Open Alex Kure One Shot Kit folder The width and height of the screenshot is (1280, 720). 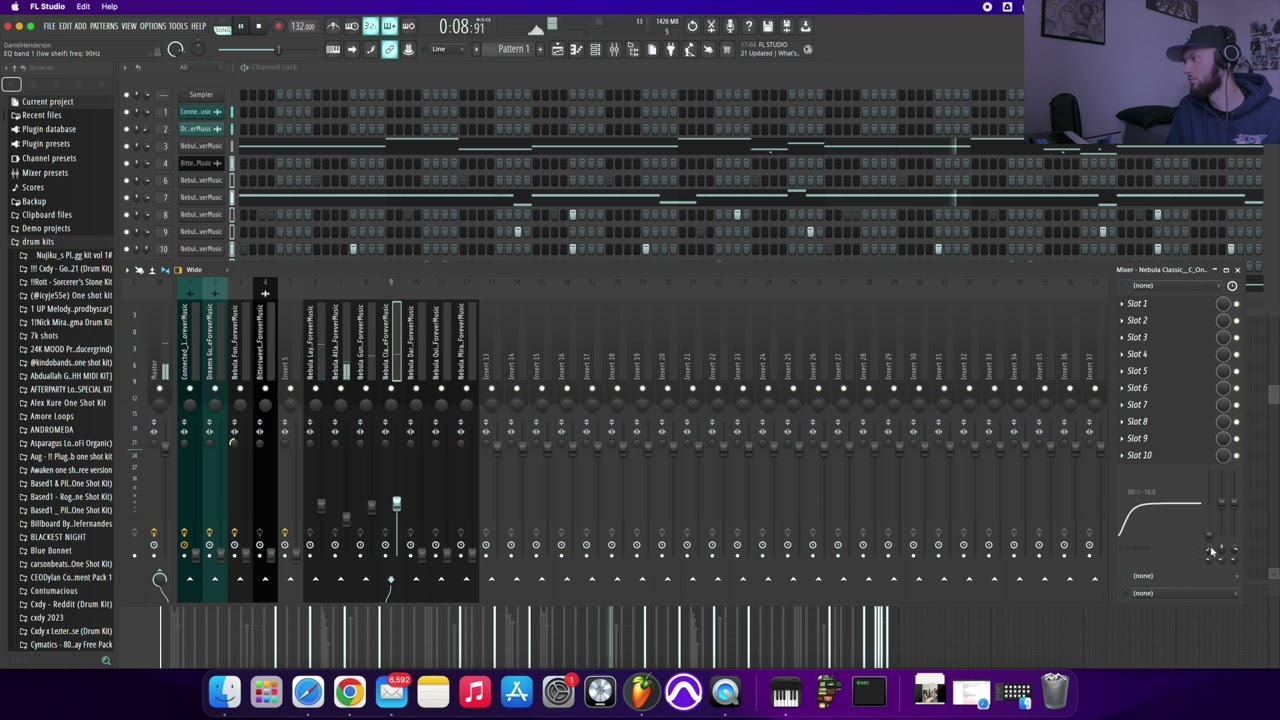click(67, 403)
